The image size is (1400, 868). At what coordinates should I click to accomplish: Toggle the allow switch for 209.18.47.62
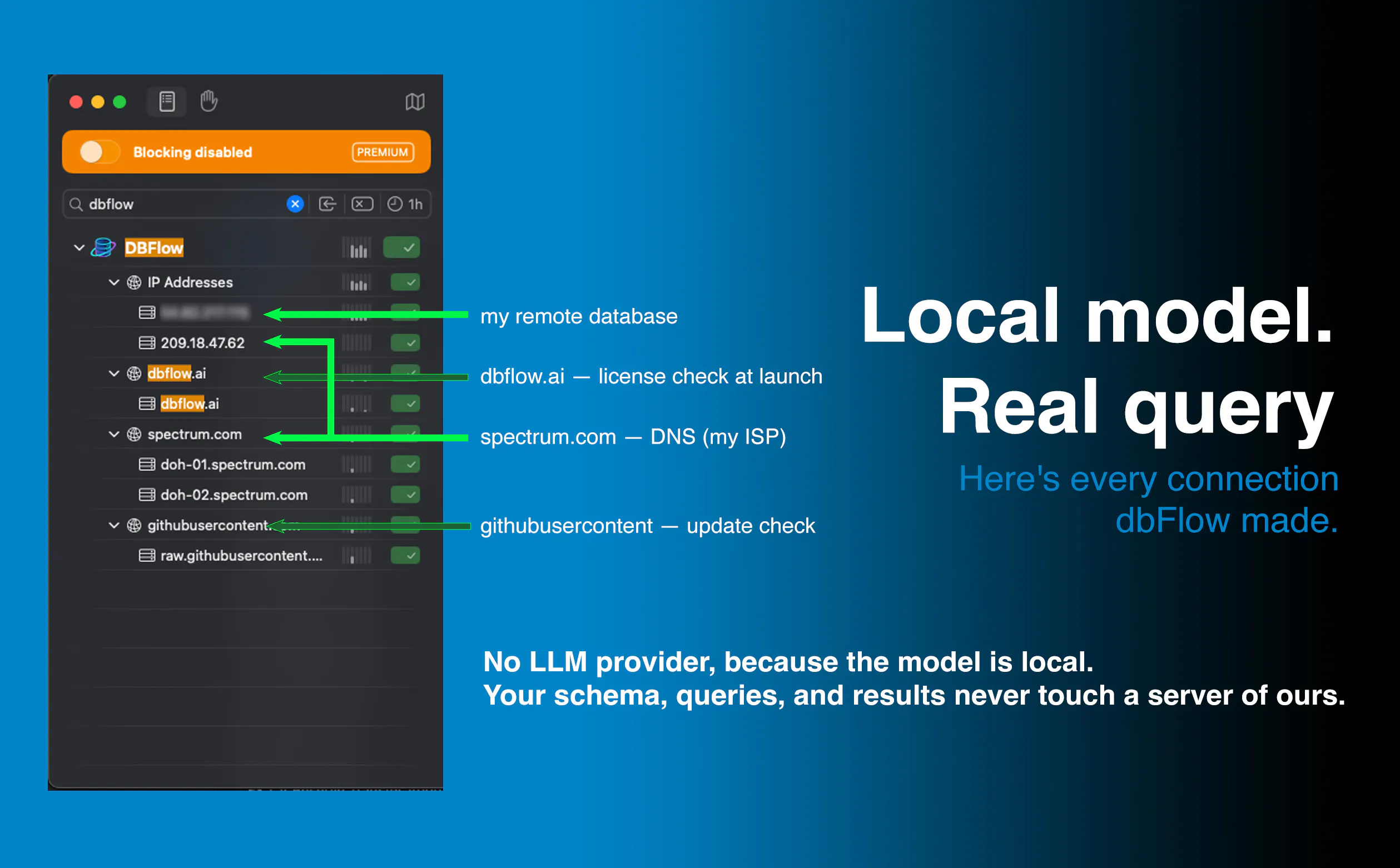[405, 343]
